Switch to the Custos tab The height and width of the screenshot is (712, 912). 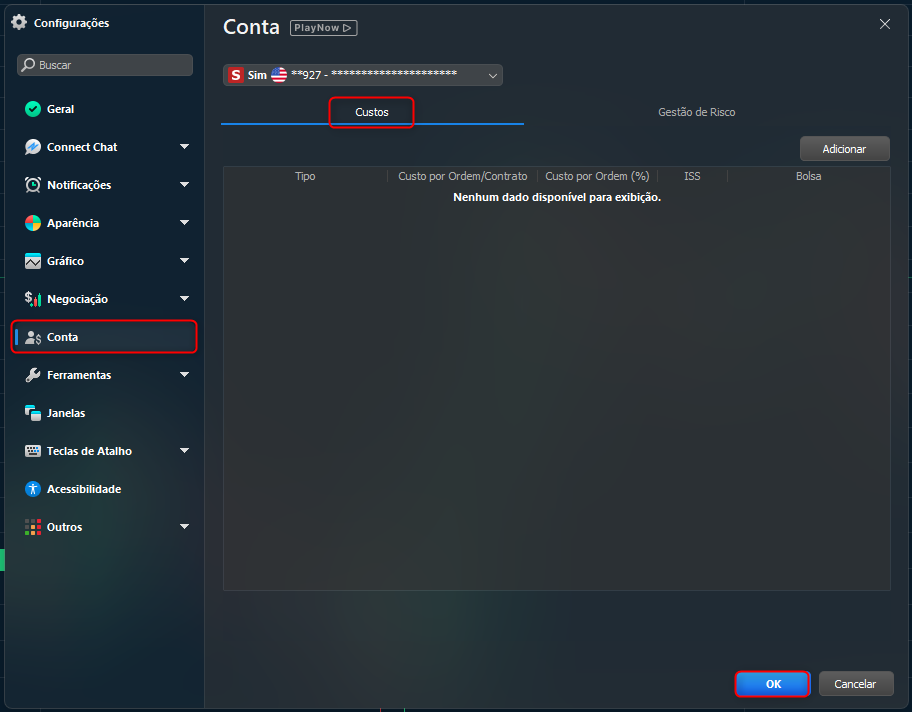pos(372,112)
